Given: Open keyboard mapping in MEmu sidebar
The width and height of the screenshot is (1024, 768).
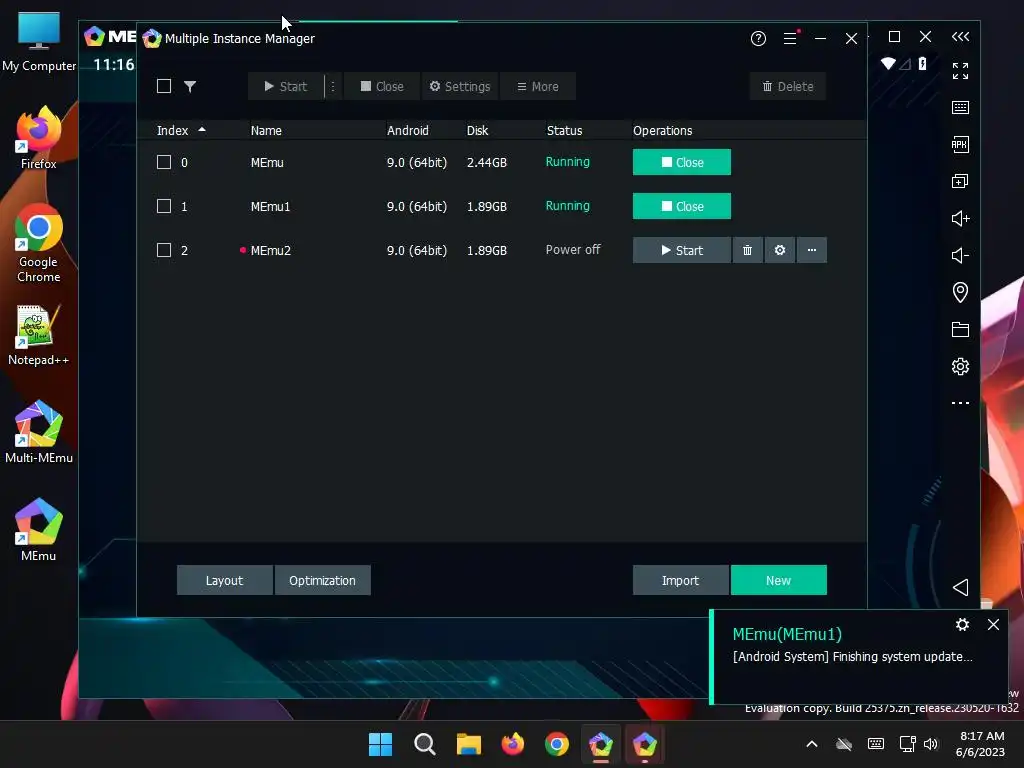Looking at the screenshot, I should click(x=960, y=108).
